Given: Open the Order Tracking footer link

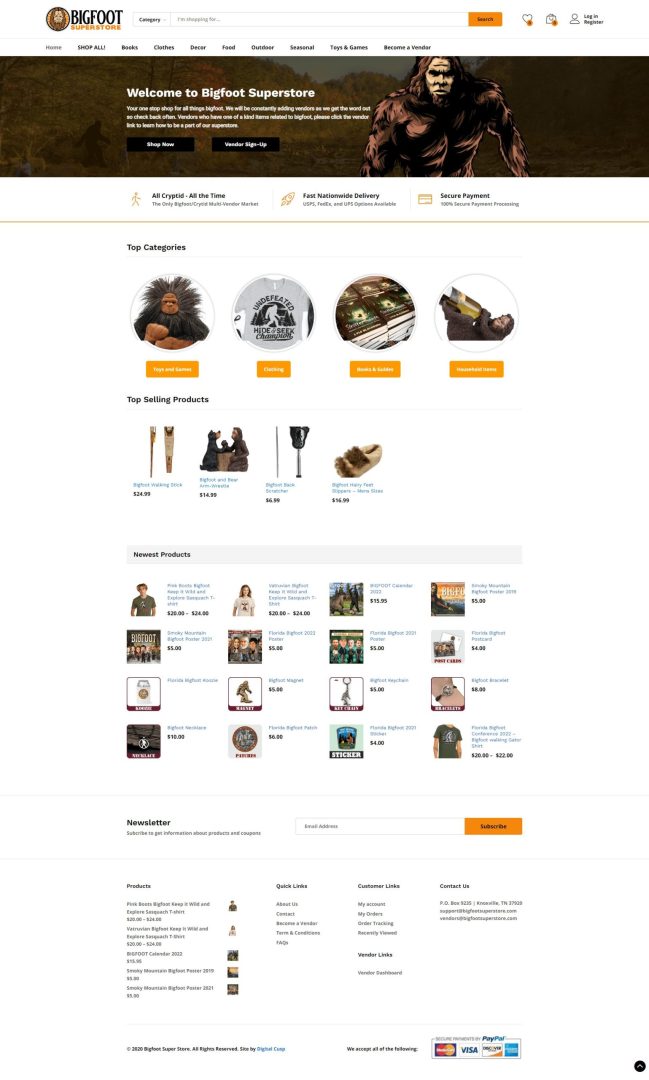Looking at the screenshot, I should point(375,923).
